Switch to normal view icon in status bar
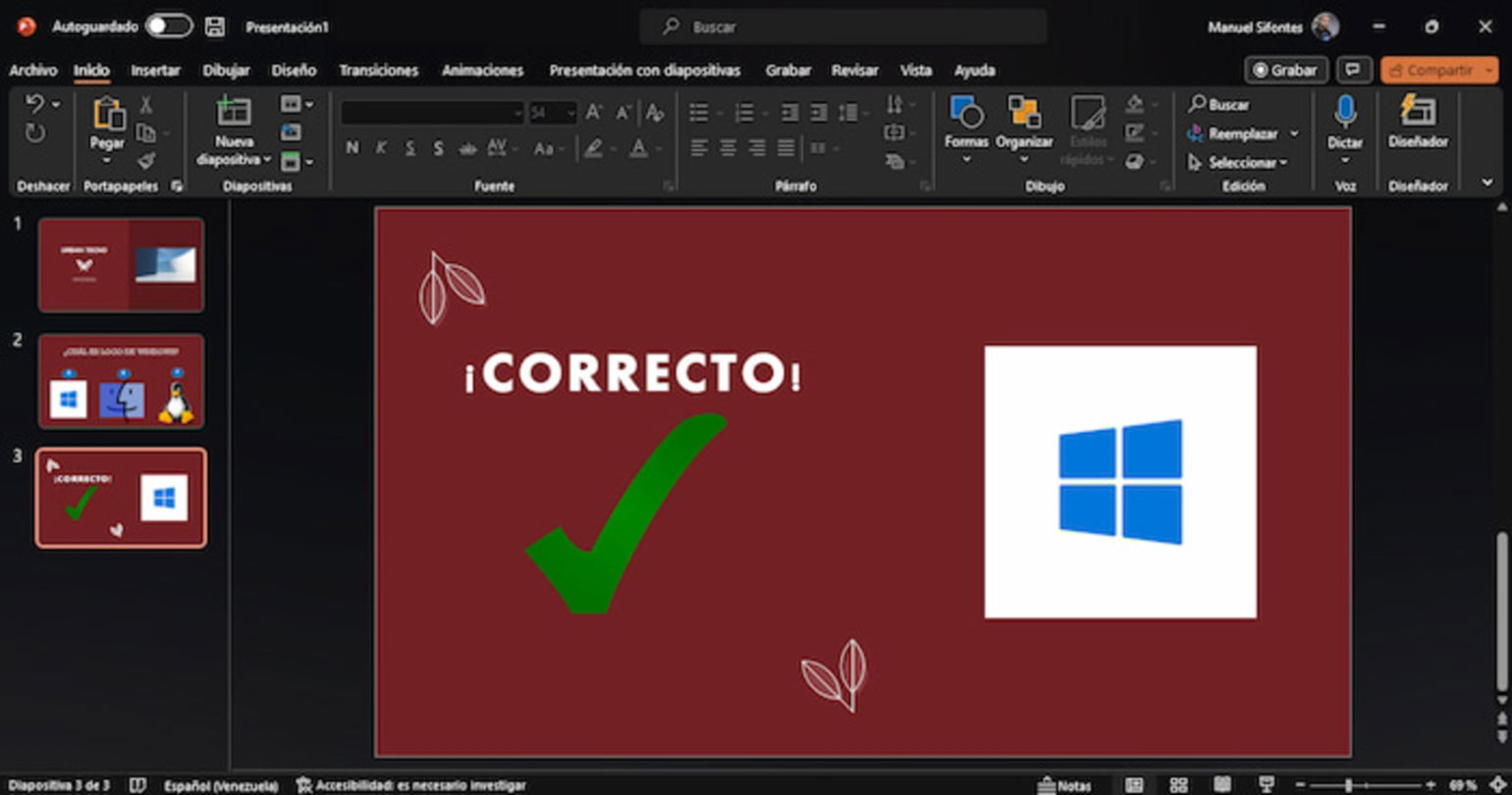This screenshot has width=1512, height=795. click(x=1134, y=785)
